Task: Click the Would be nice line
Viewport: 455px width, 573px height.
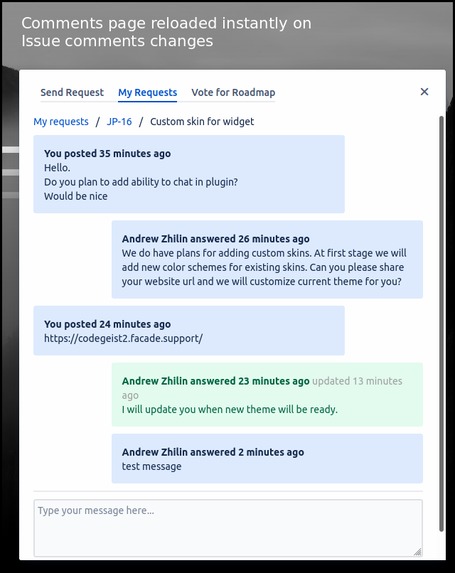Action: pos(76,196)
